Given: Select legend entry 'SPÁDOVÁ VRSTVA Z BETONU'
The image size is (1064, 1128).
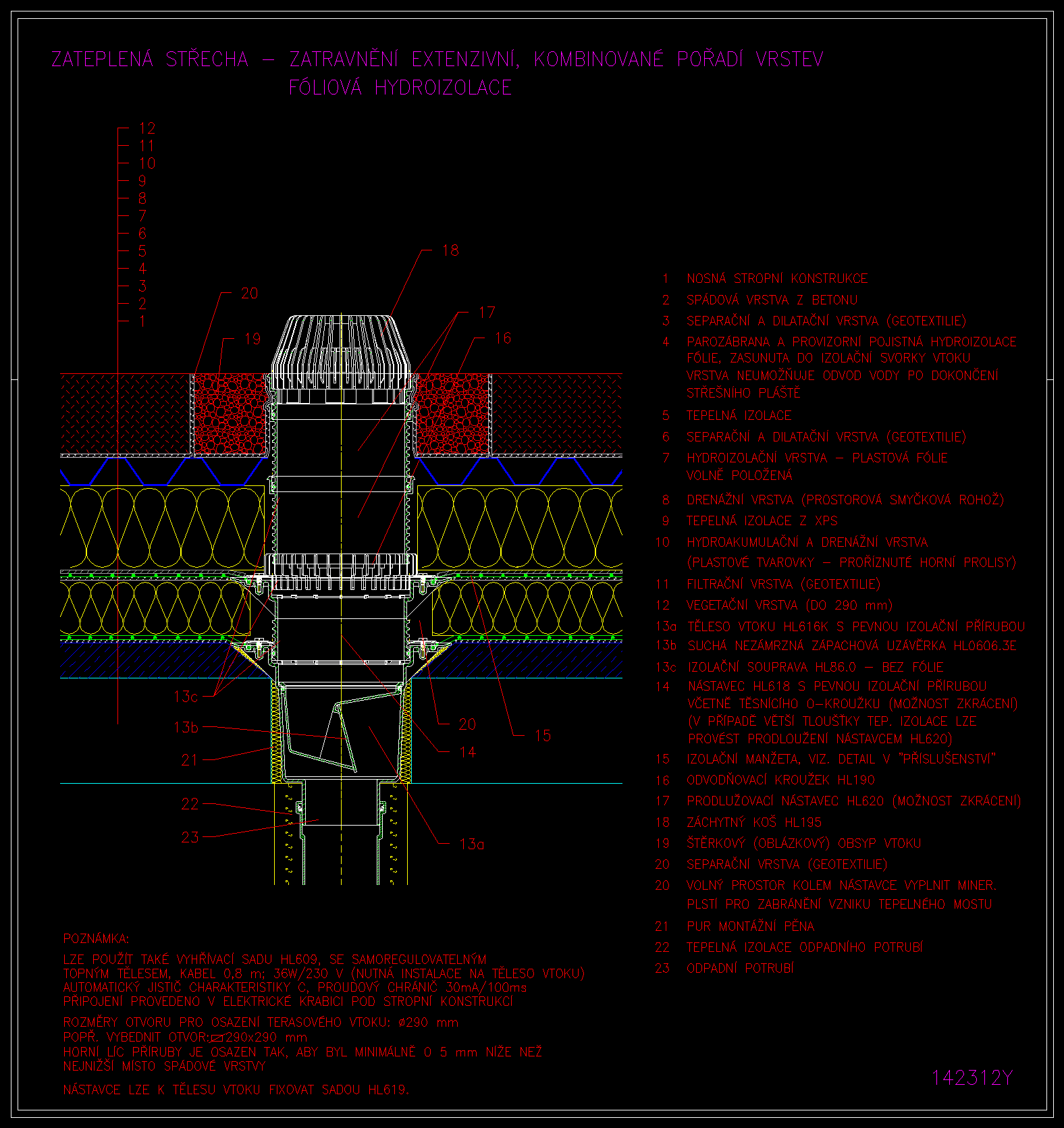Looking at the screenshot, I should tap(772, 300).
